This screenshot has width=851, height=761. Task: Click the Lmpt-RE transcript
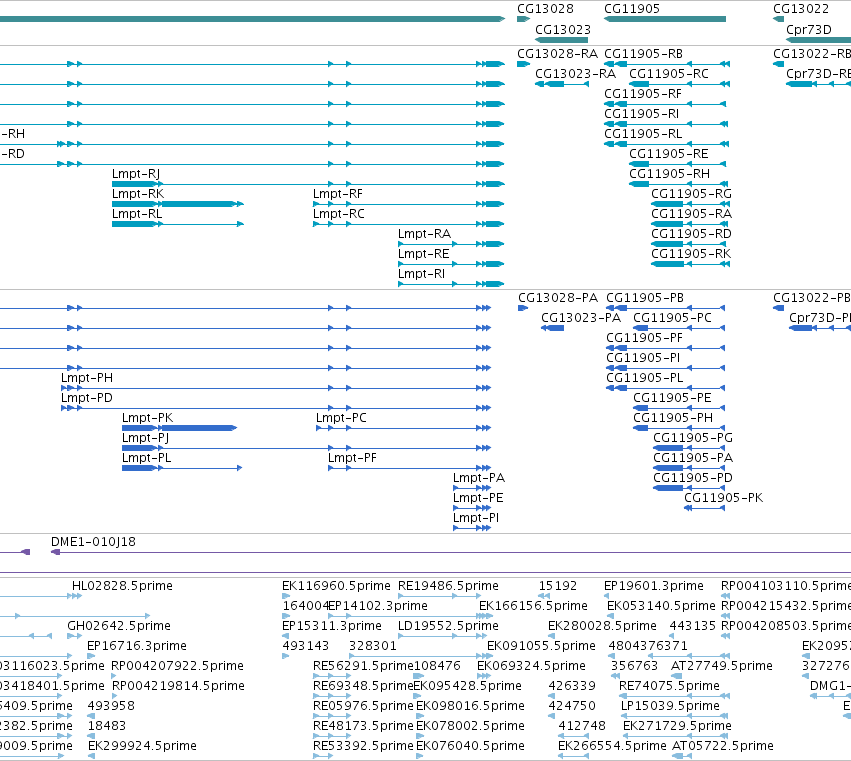tap(451, 264)
